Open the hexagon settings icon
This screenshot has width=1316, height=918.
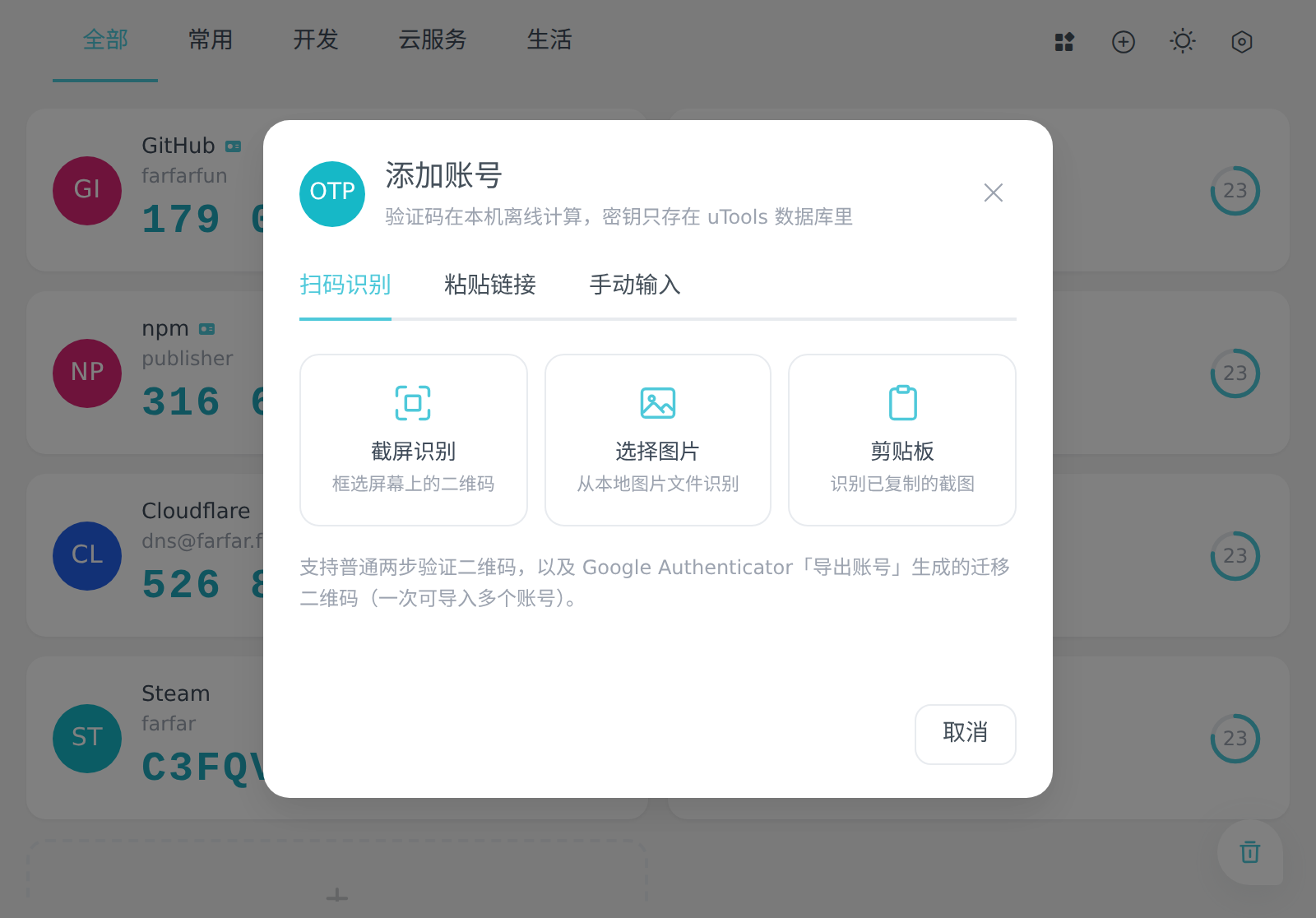1242,42
